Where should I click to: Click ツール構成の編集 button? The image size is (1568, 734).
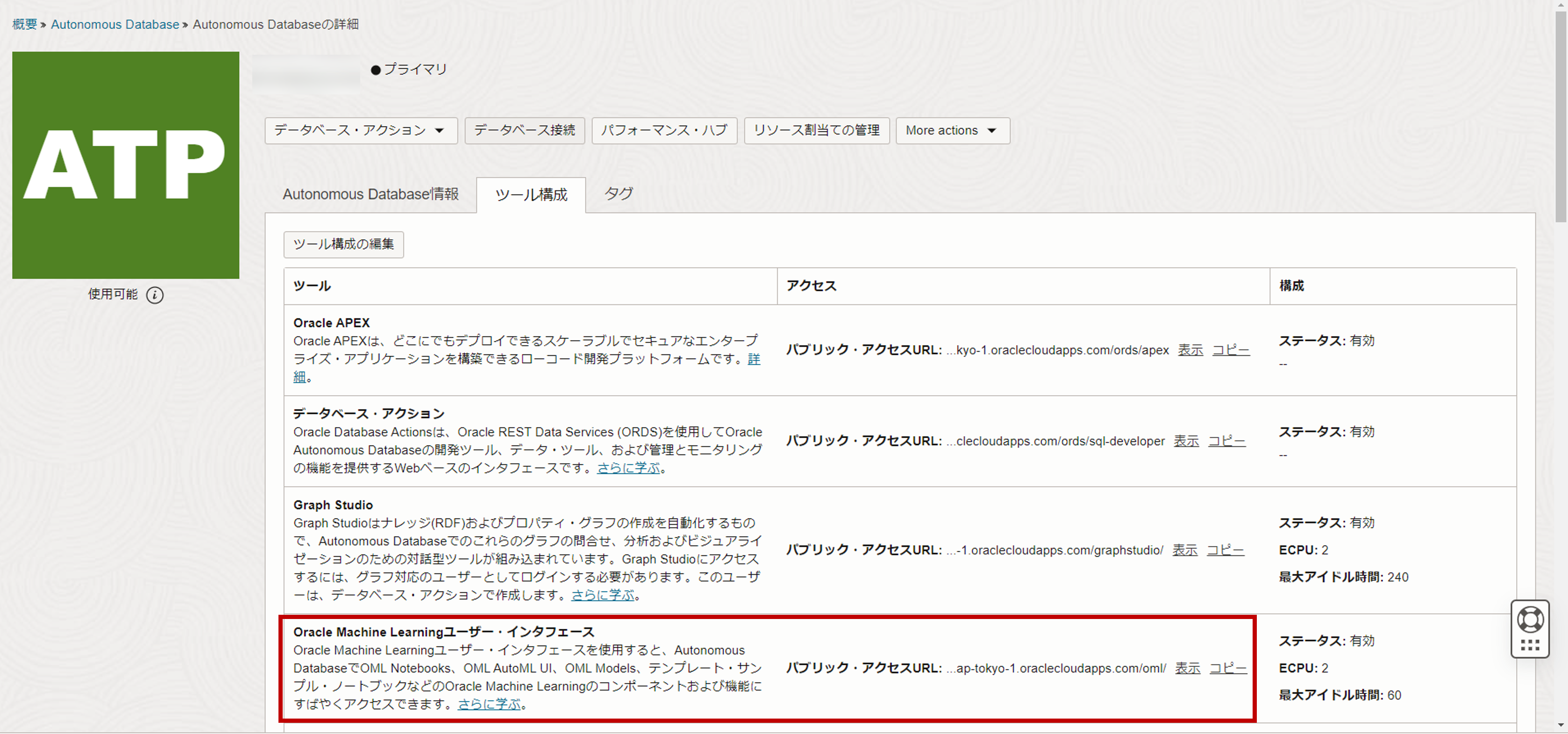click(343, 244)
